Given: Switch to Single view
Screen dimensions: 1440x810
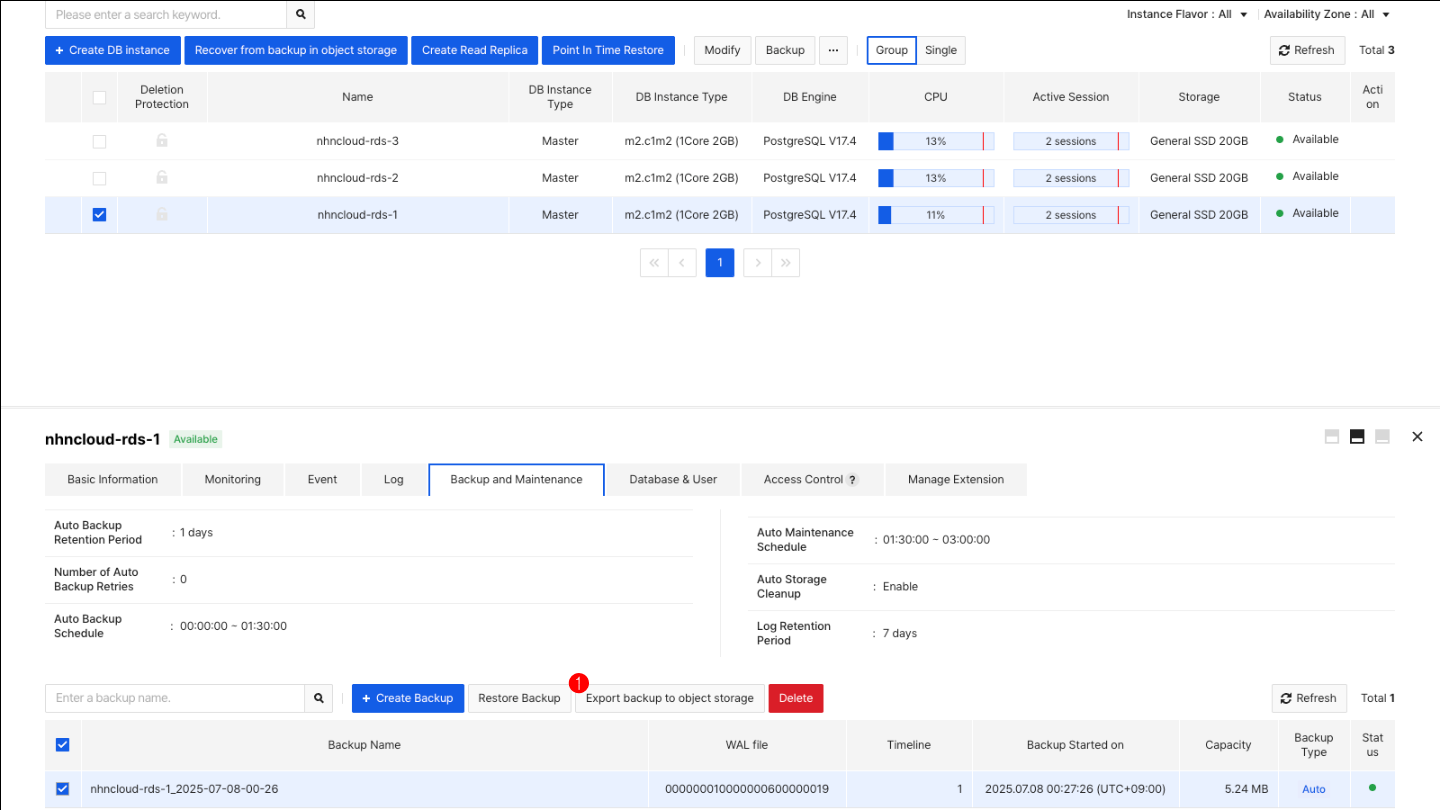Looking at the screenshot, I should click(941, 50).
